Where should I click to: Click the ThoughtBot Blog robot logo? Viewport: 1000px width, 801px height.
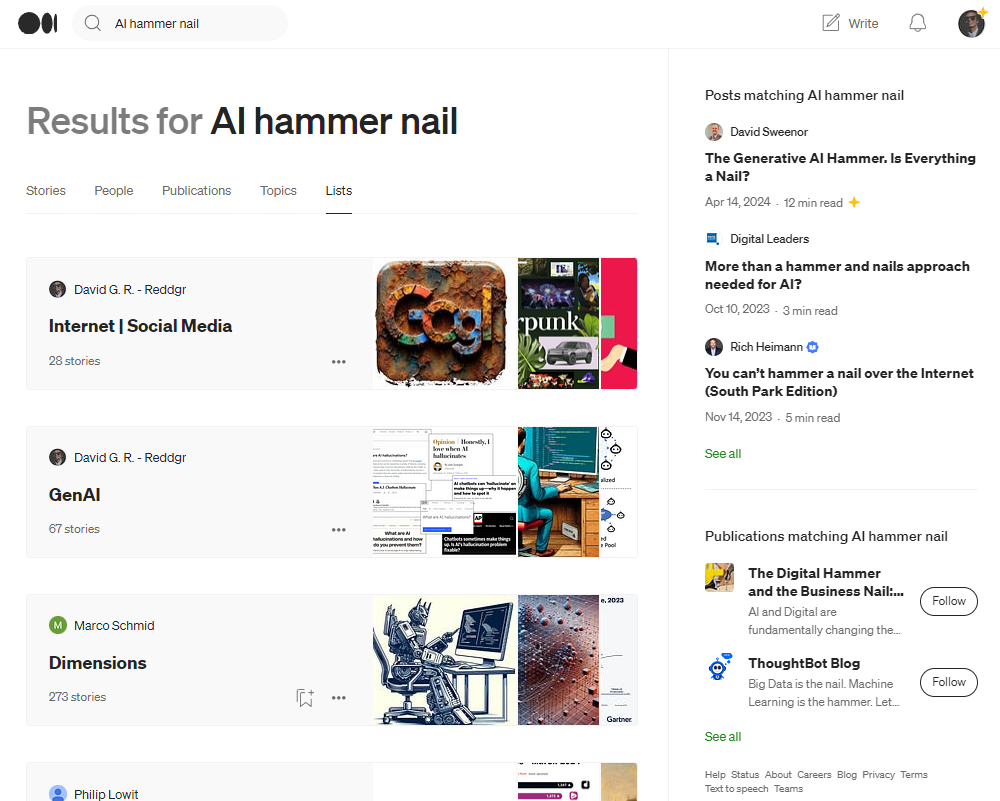720,667
